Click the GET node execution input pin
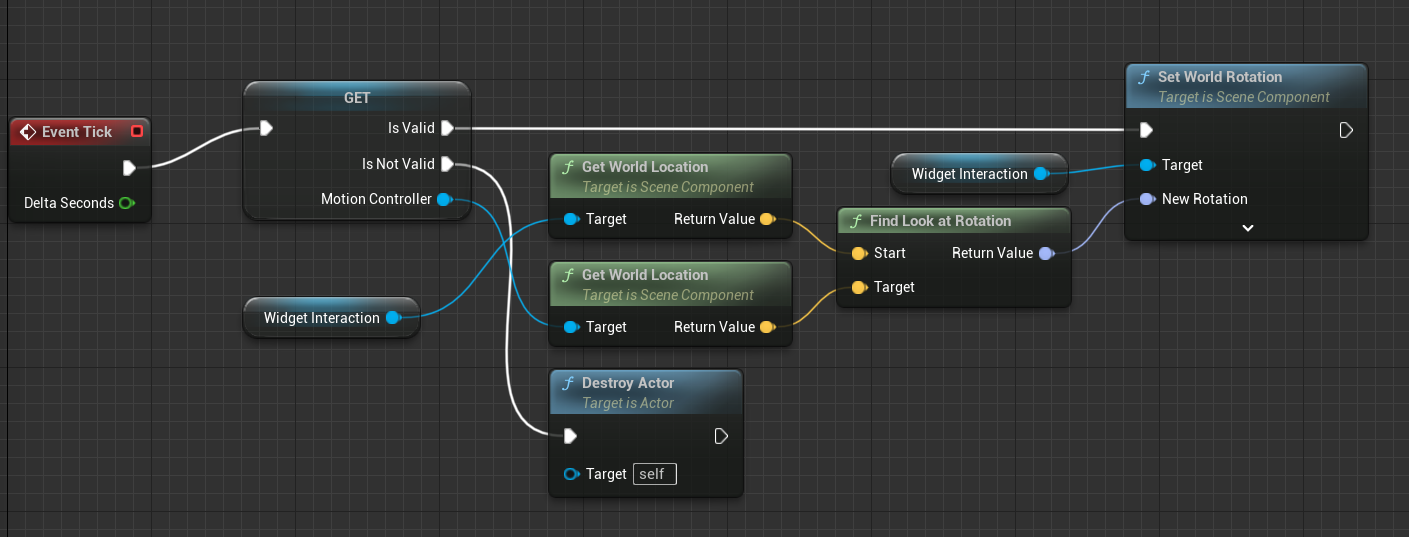Screen dimensions: 1409x537 [x=266, y=128]
